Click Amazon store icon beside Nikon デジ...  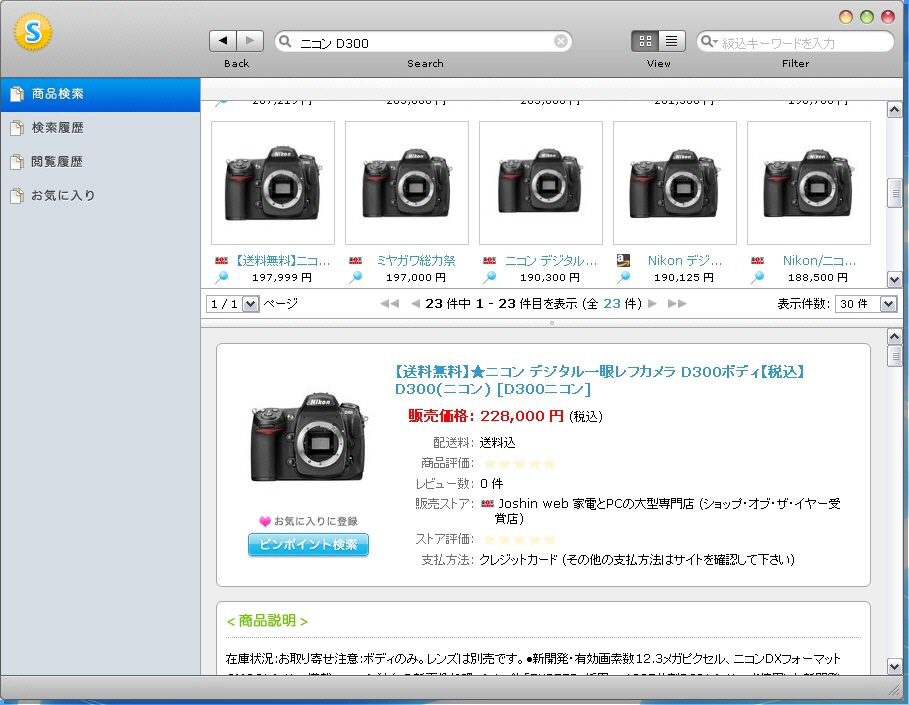coord(623,260)
